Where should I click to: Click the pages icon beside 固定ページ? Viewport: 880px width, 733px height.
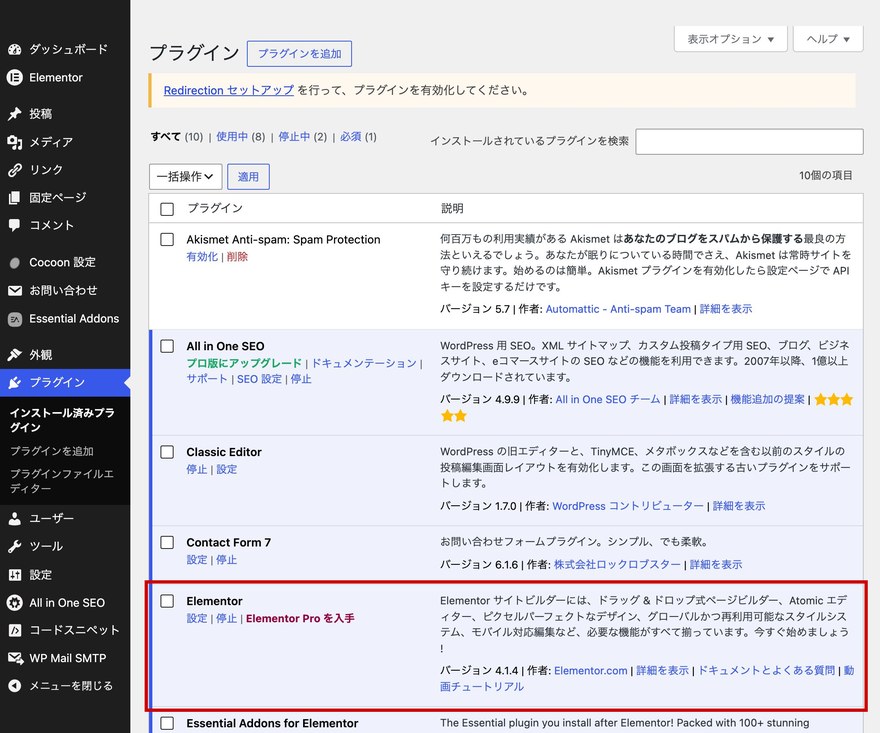tap(15, 198)
